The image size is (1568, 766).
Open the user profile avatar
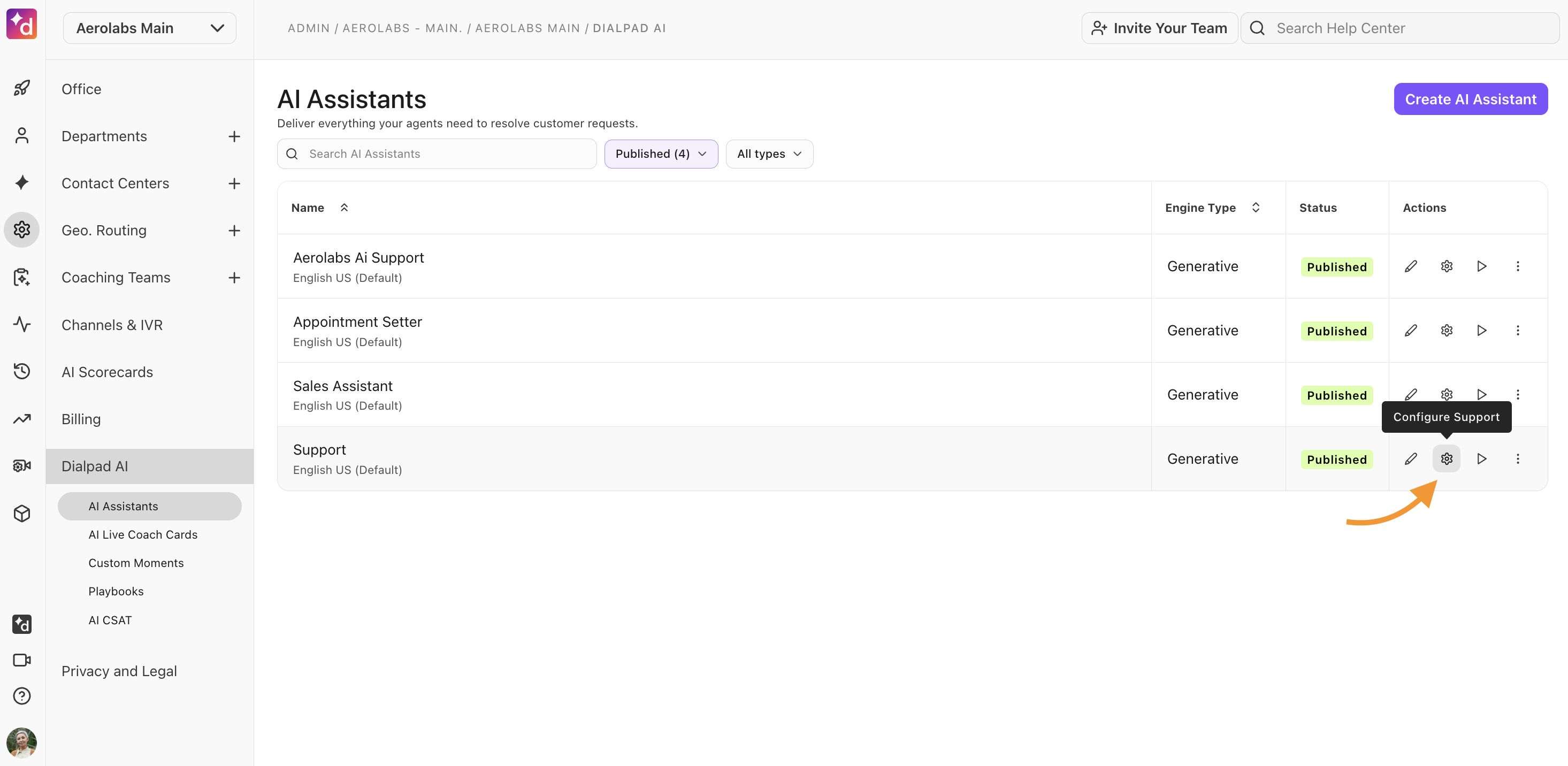(x=22, y=743)
